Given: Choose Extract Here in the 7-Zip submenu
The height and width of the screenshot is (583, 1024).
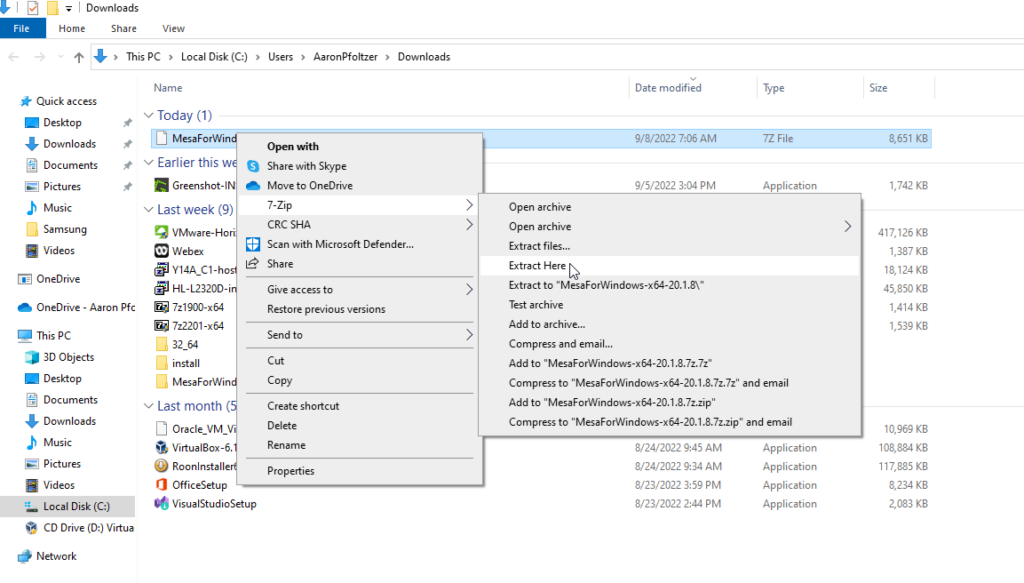Looking at the screenshot, I should [x=670, y=266].
